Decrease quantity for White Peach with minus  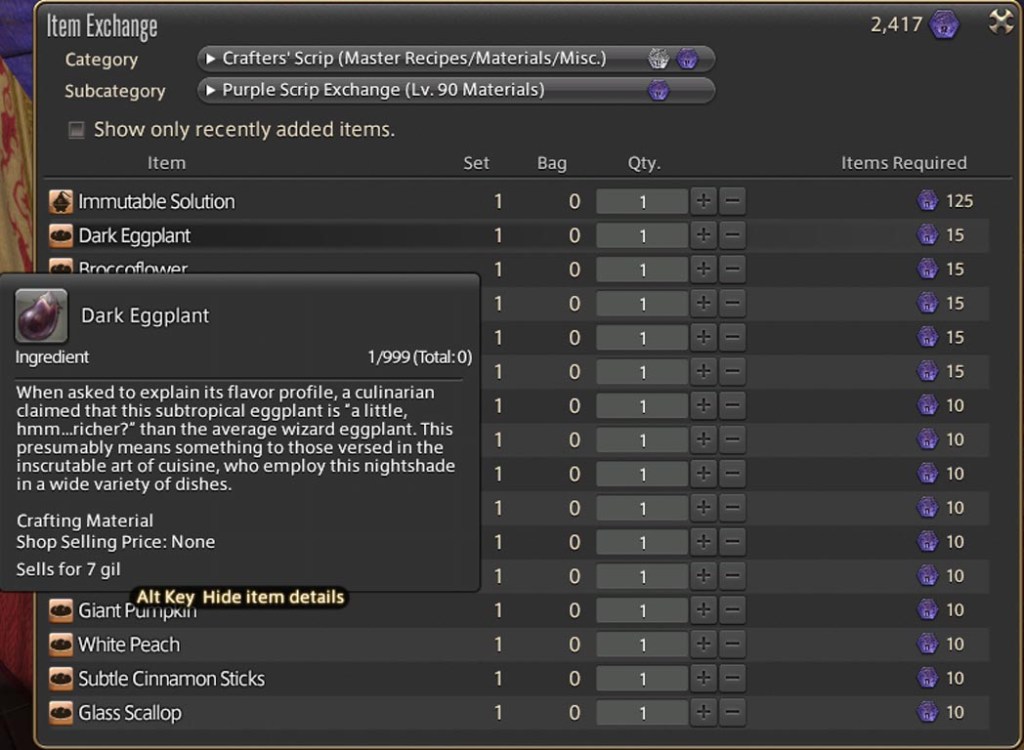(732, 645)
